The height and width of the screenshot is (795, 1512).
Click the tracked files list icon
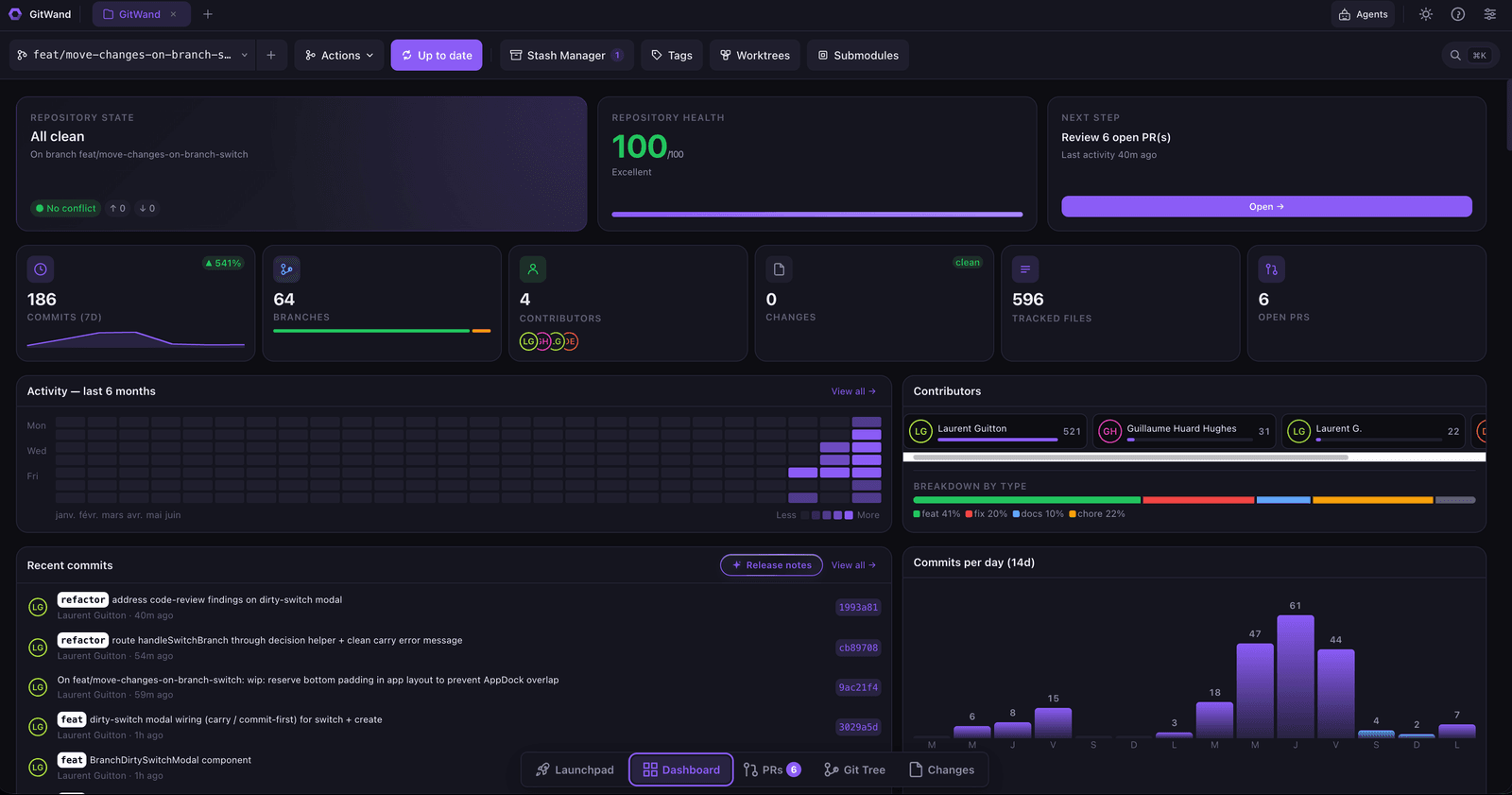tap(1025, 269)
